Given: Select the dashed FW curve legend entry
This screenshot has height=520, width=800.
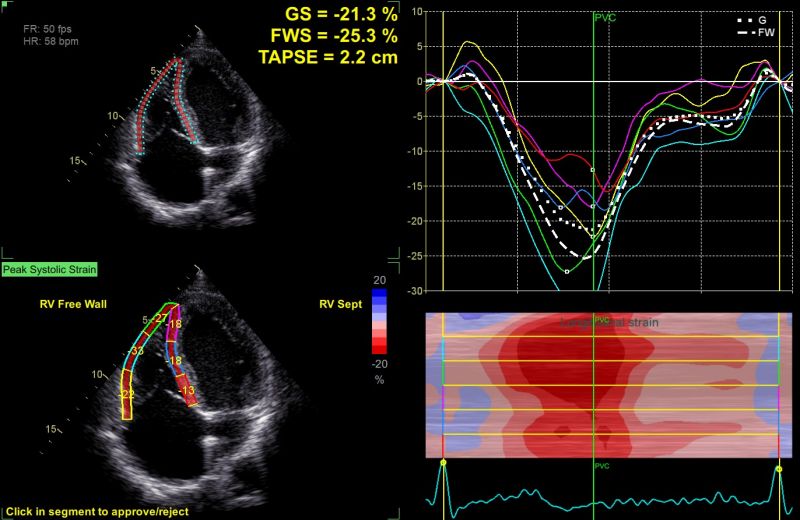Looking at the screenshot, I should pos(756,33).
